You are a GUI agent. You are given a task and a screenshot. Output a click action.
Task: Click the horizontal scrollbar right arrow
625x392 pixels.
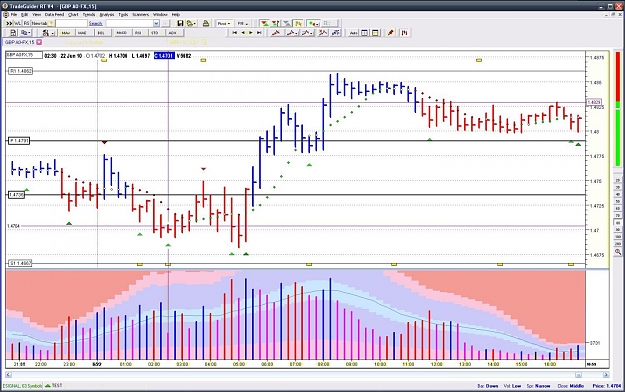pos(605,375)
